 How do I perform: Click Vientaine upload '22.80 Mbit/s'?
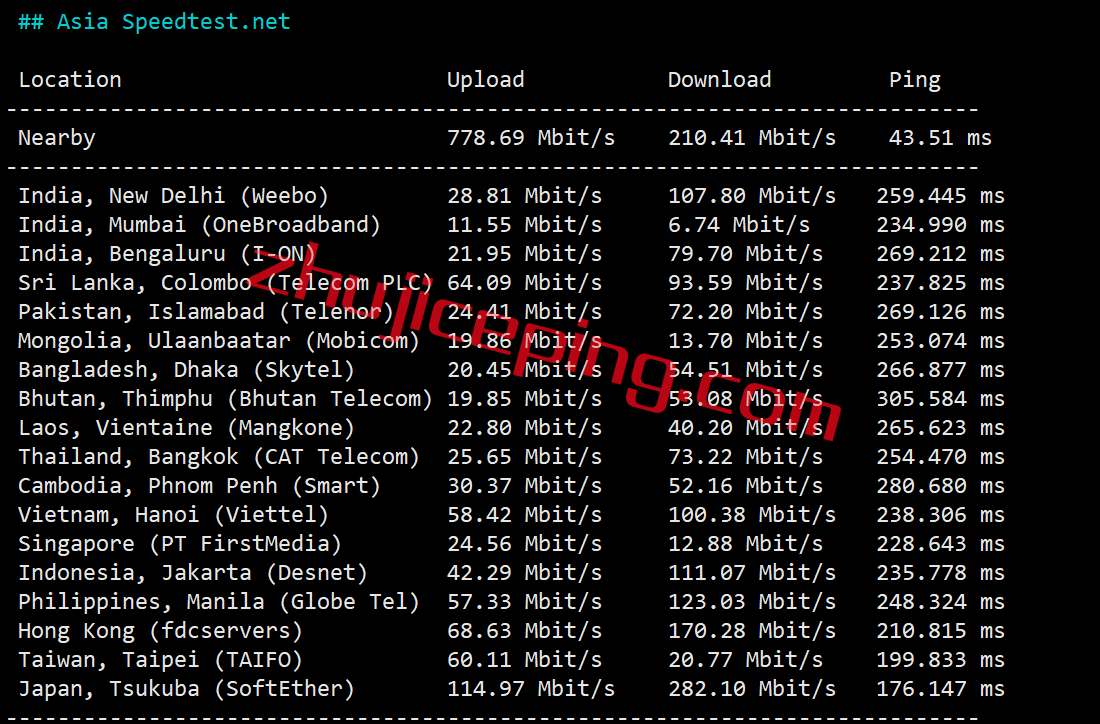525,427
